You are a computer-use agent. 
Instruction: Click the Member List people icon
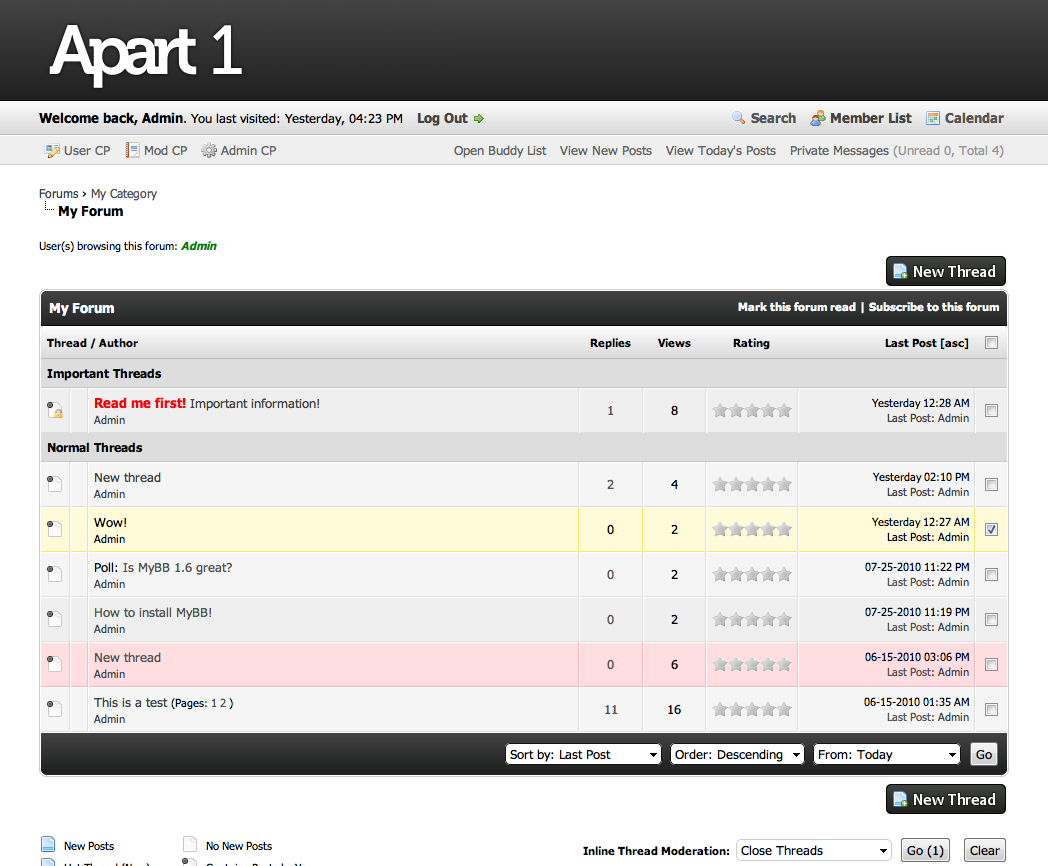pyautogui.click(x=818, y=118)
